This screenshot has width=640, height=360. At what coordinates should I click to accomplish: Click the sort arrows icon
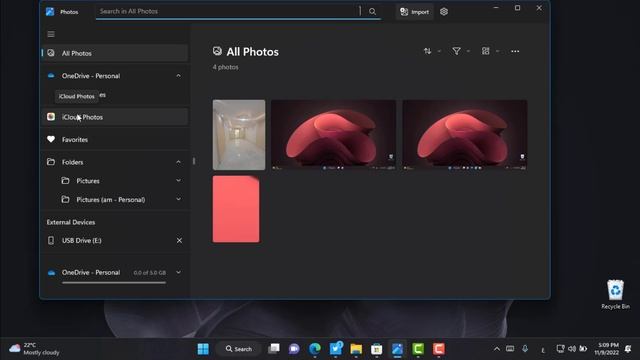[427, 51]
